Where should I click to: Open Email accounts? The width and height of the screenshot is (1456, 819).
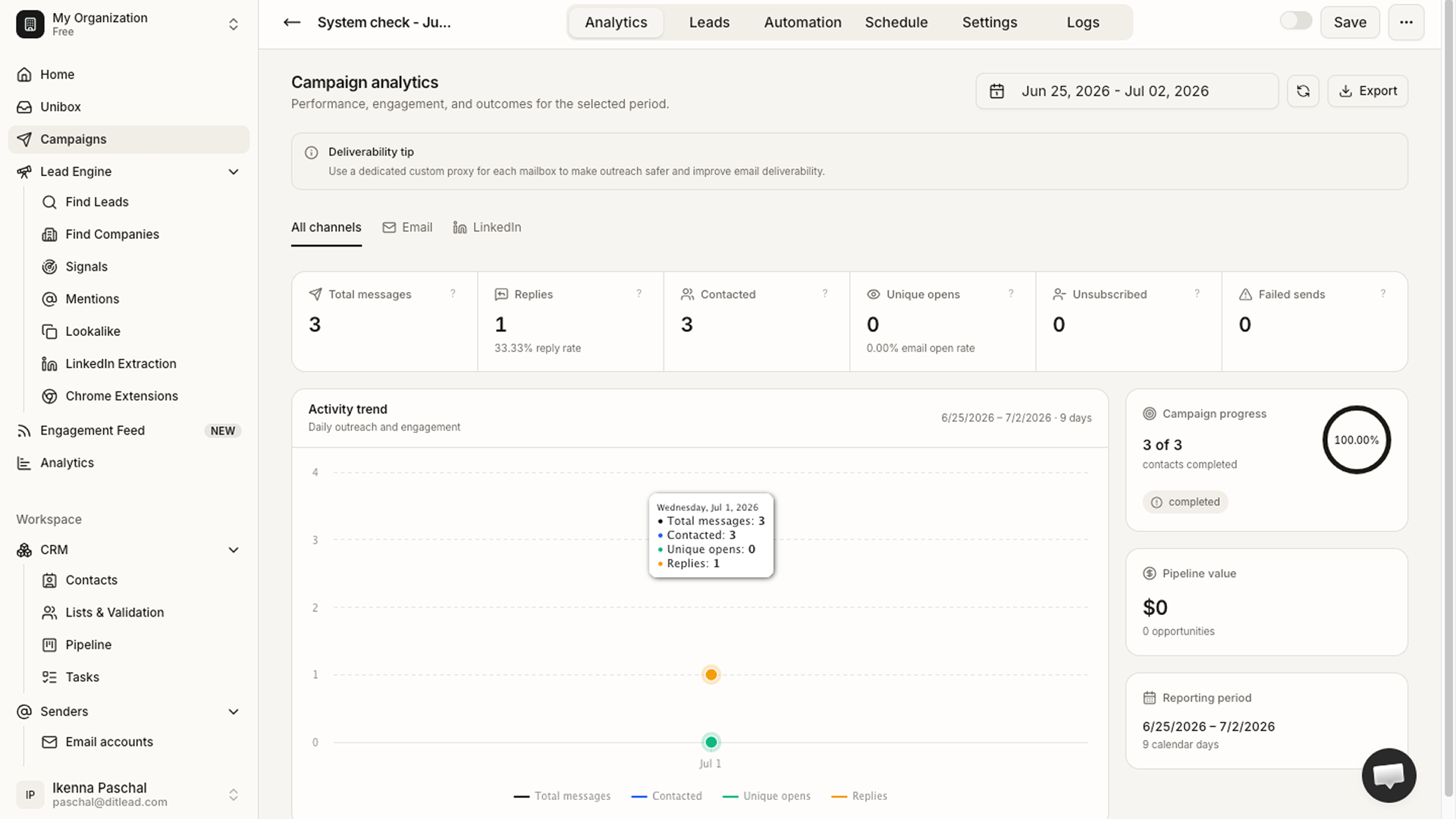(141, 742)
